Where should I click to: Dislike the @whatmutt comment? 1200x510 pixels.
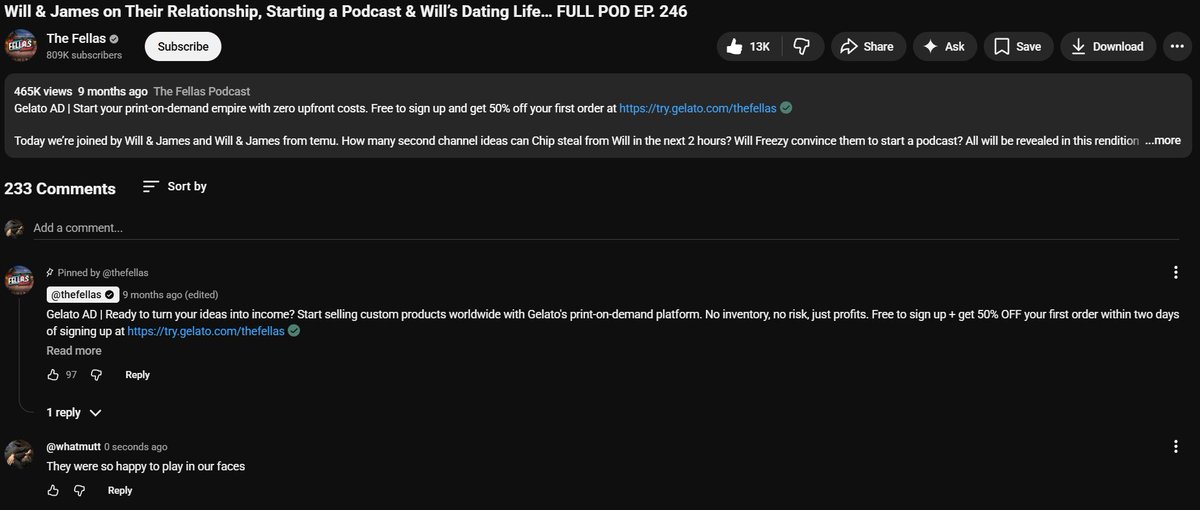point(80,491)
